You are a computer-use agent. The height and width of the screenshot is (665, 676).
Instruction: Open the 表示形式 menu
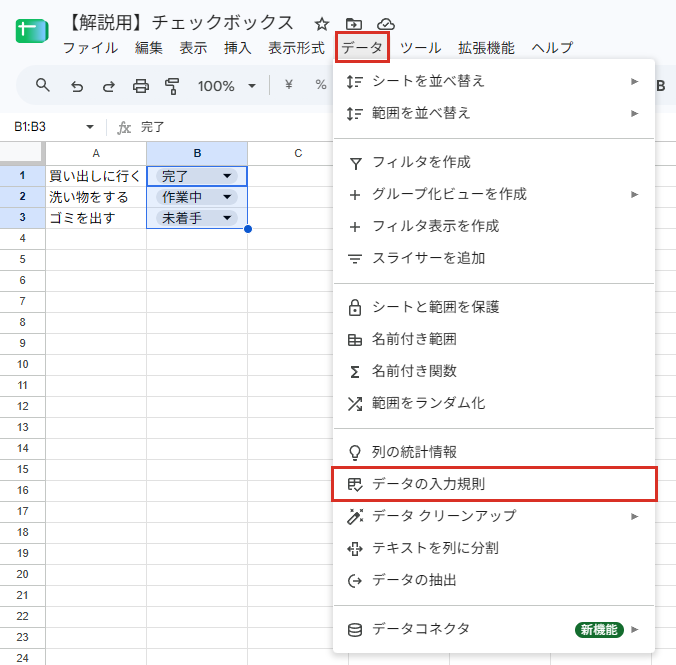pyautogui.click(x=296, y=48)
